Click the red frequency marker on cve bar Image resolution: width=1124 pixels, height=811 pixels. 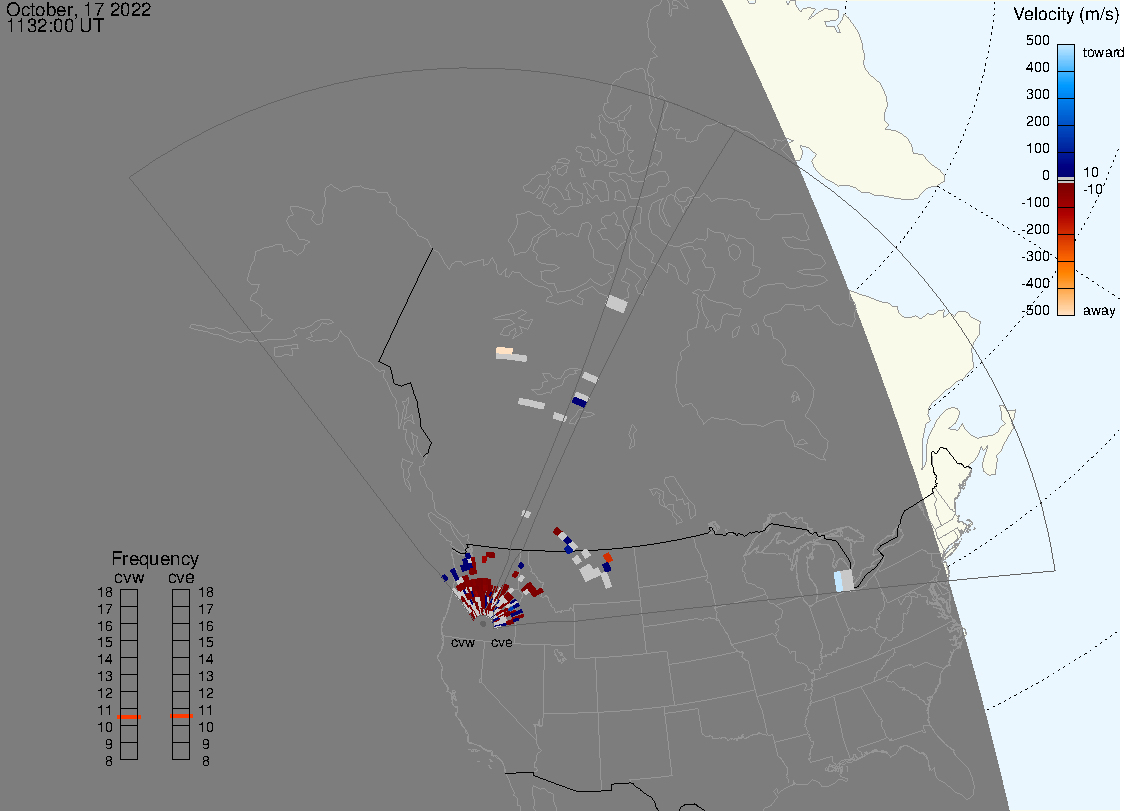tap(181, 716)
